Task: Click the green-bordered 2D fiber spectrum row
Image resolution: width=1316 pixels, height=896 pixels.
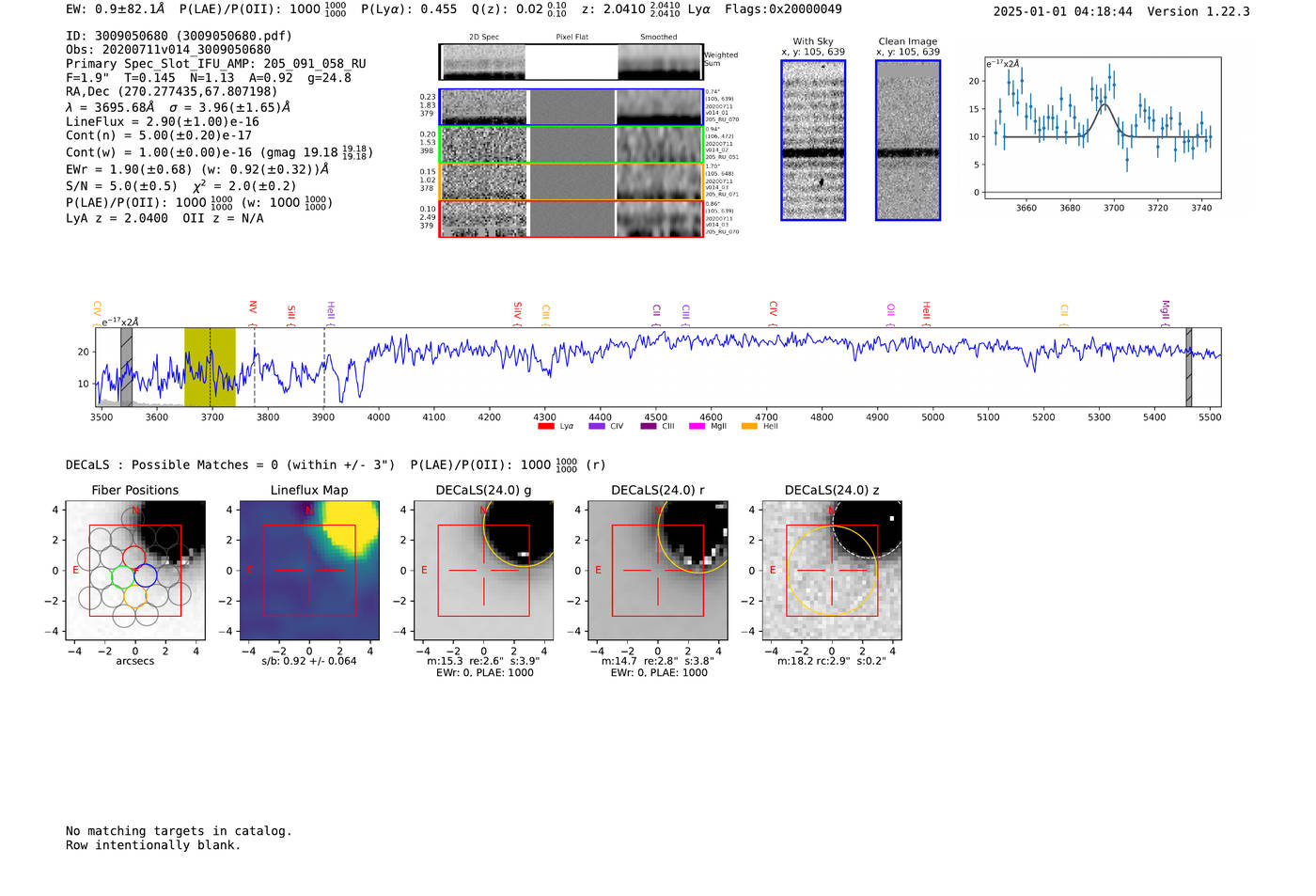Action: pos(571,145)
